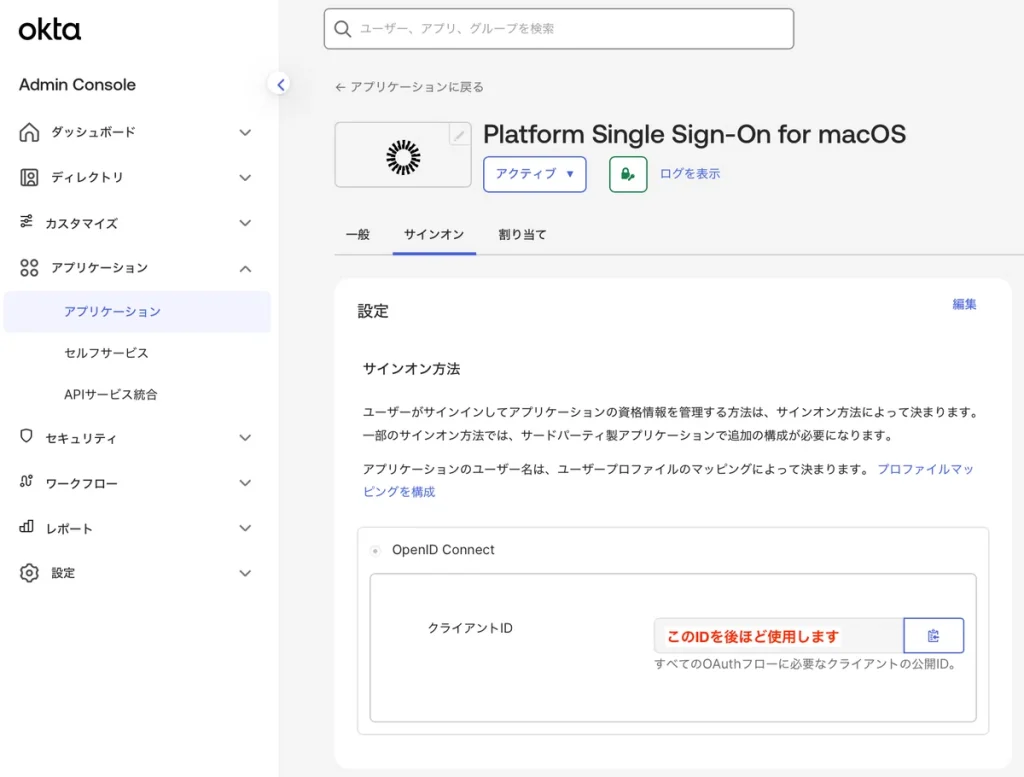The height and width of the screenshot is (777, 1024).
Task: Click the Okta logo
Action: (50, 30)
